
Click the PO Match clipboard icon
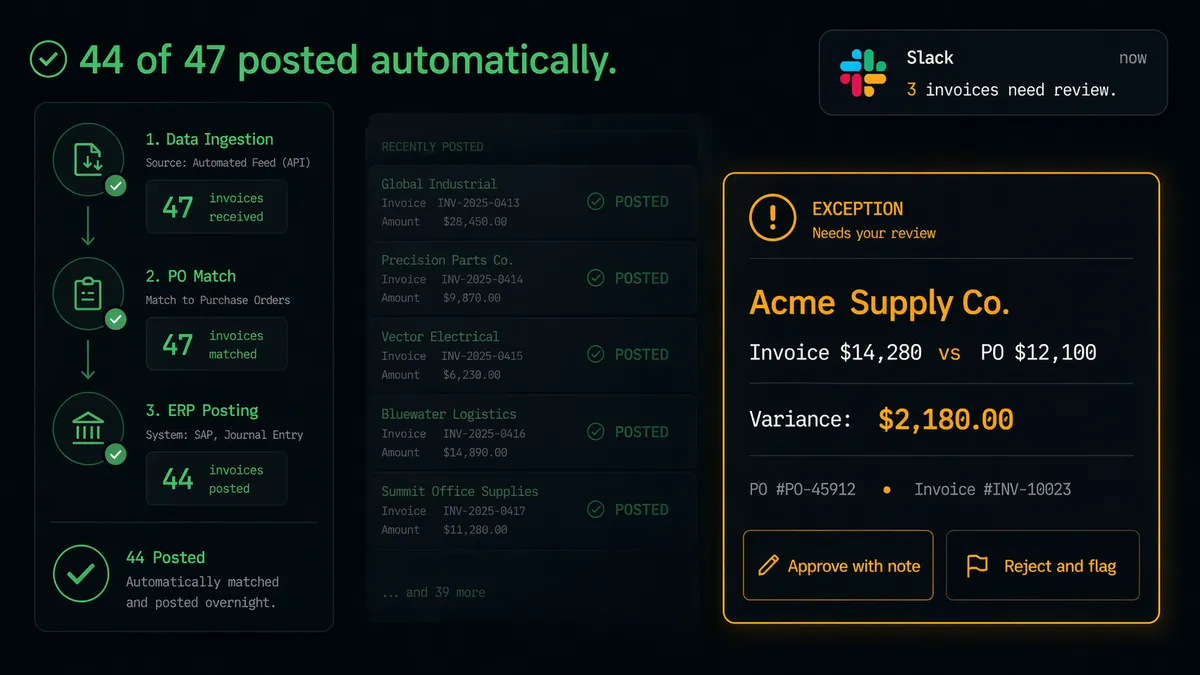point(88,293)
